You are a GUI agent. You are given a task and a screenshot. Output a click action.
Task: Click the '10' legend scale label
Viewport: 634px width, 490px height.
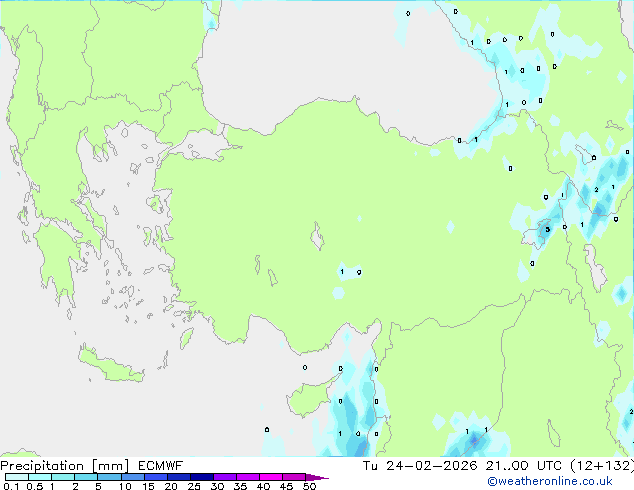[x=125, y=486]
